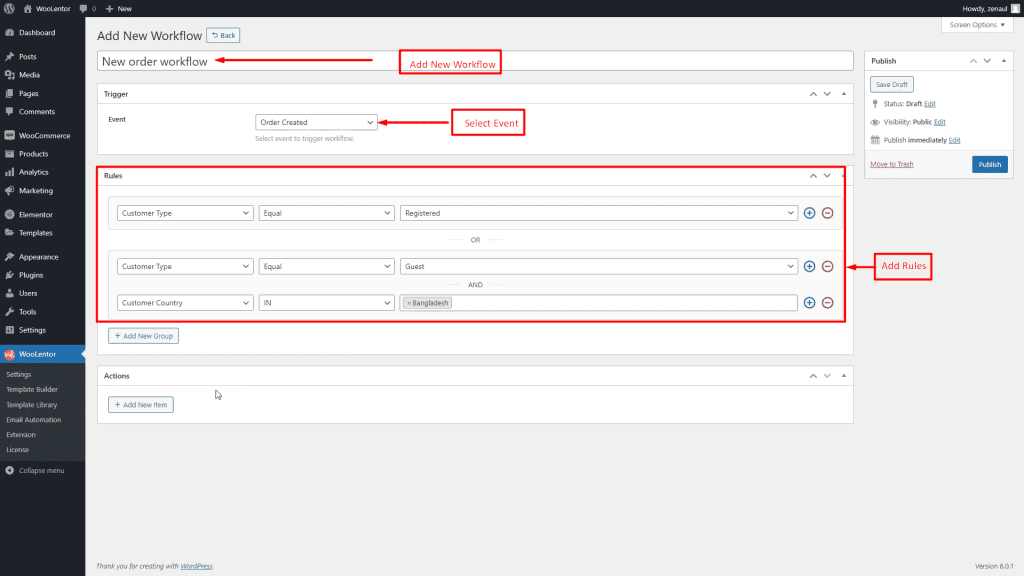This screenshot has height=576, width=1024.
Task: Open the Customer Country rule type dropdown
Action: (x=185, y=303)
